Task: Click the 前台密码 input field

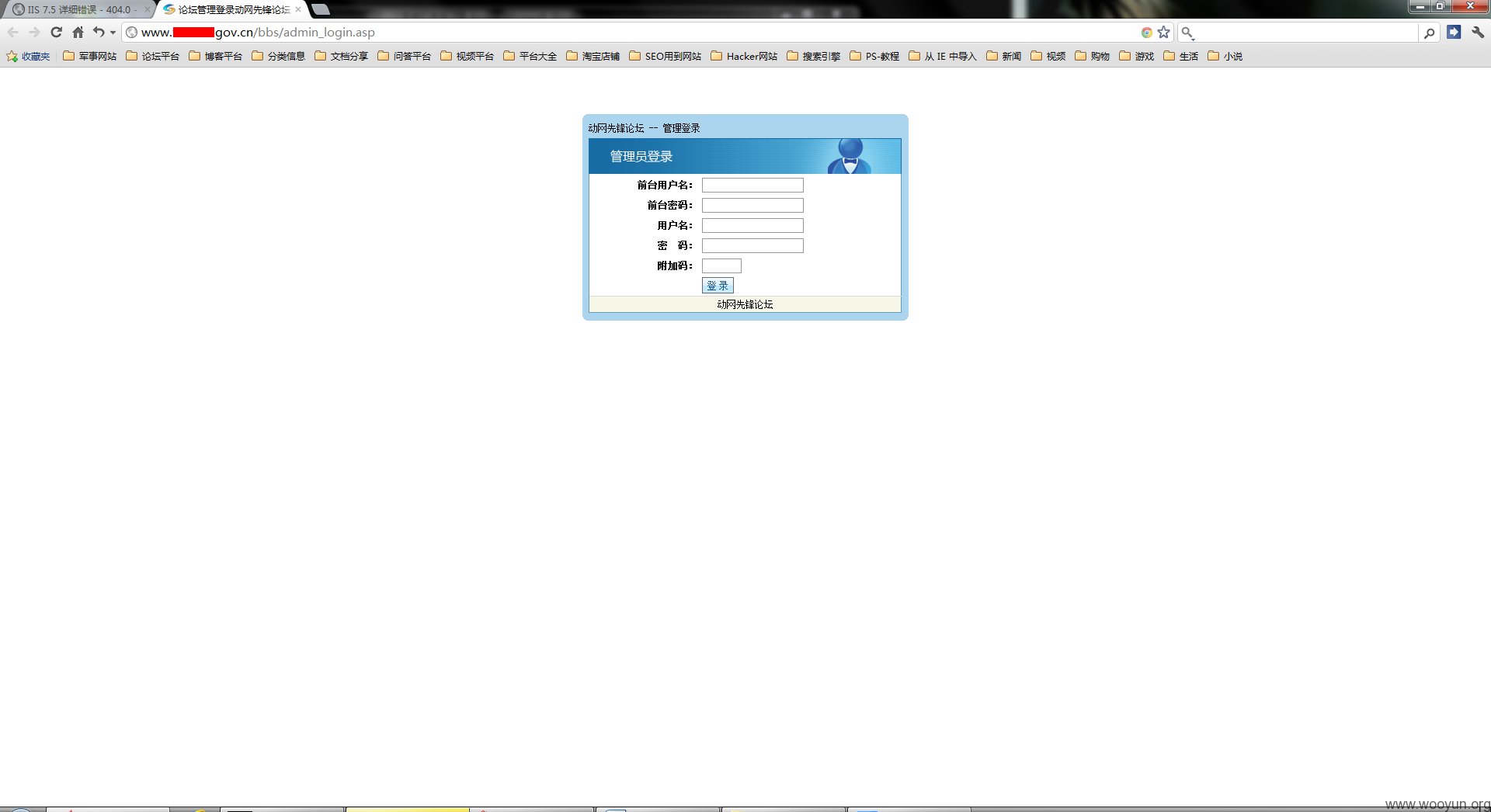Action: (752, 205)
